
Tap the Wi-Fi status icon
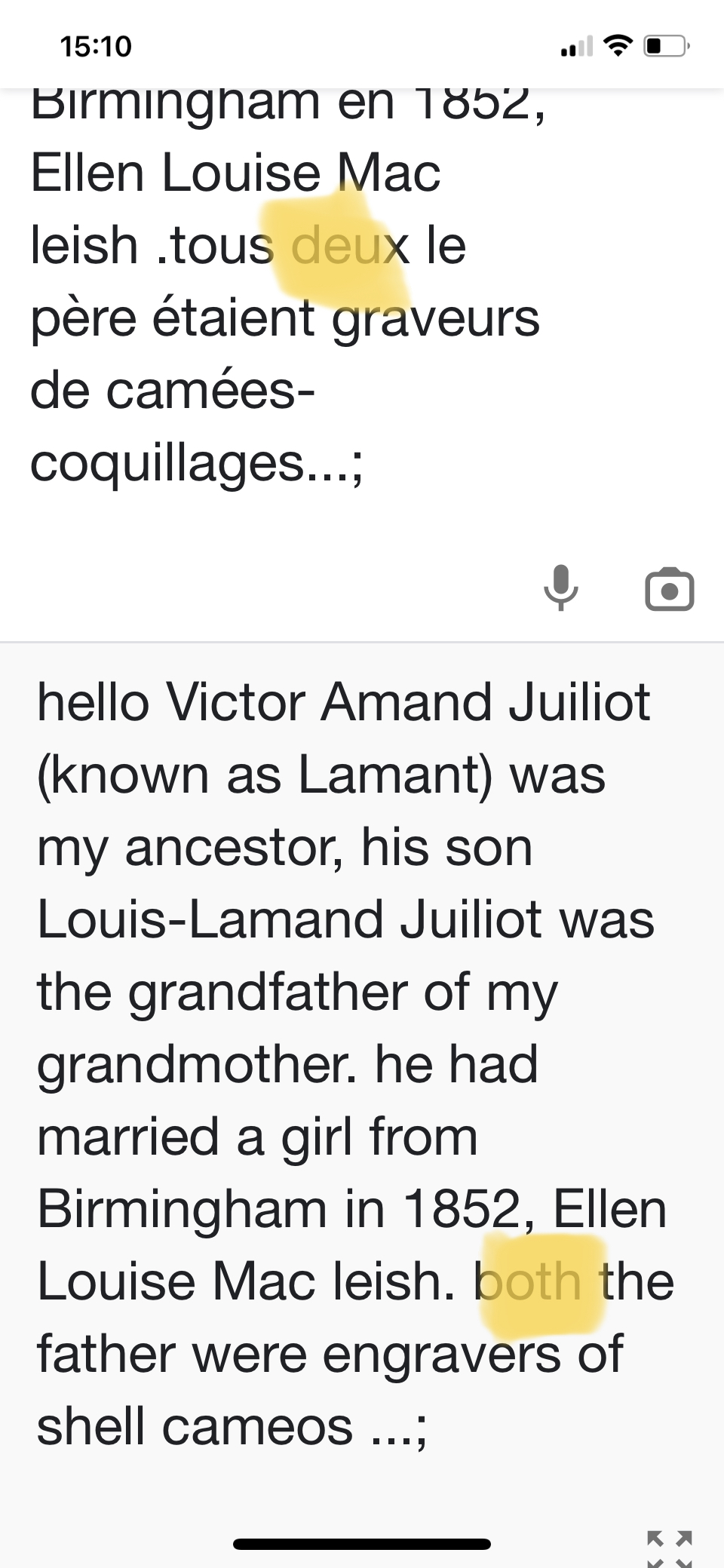[618, 47]
